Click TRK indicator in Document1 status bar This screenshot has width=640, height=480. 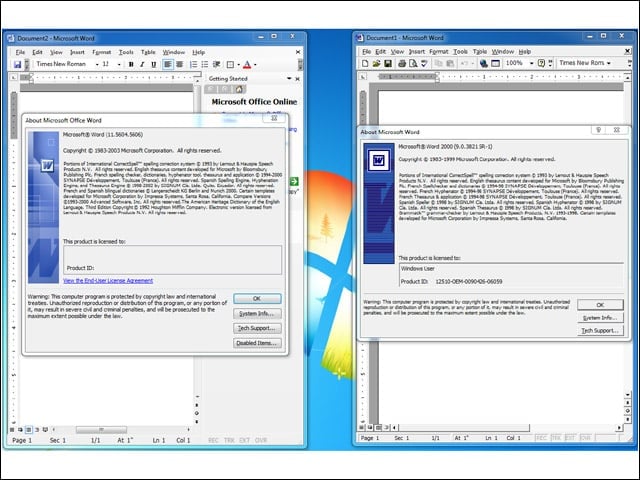556,438
